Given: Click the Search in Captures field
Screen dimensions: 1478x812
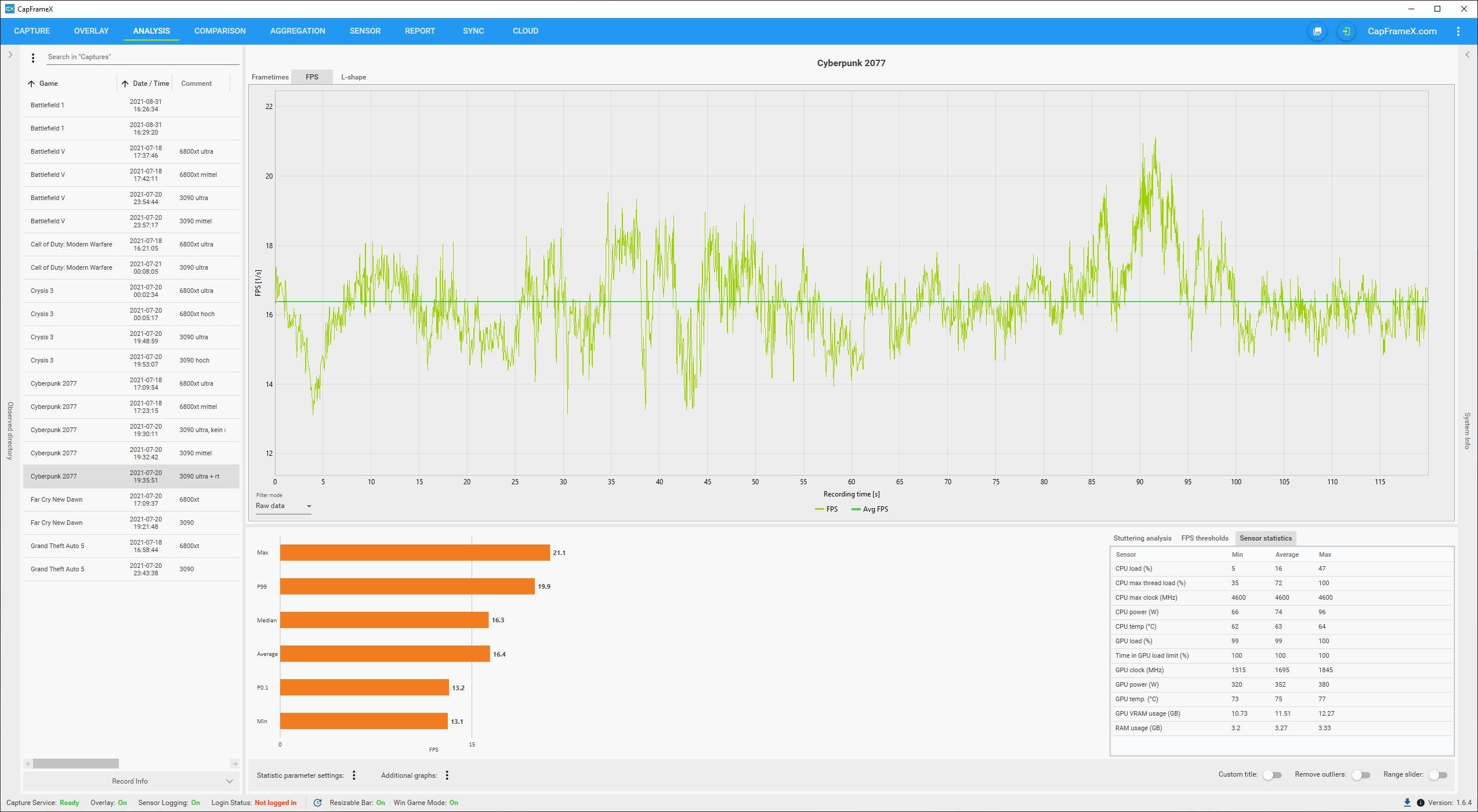Looking at the screenshot, I should (143, 57).
